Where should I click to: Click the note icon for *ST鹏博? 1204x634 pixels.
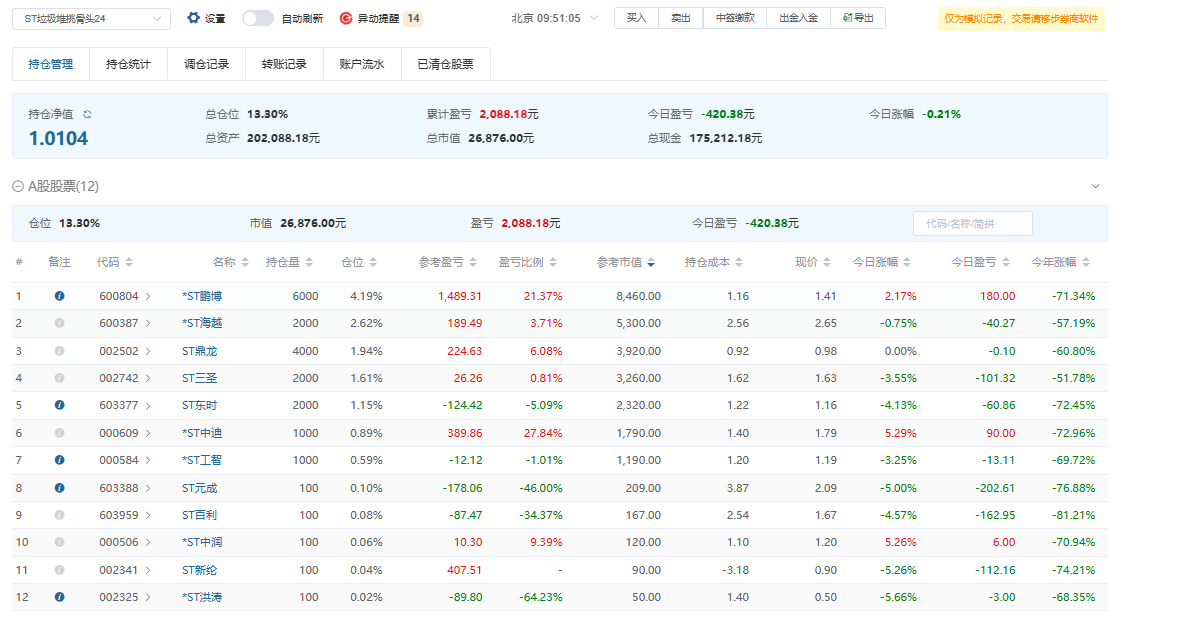59,296
